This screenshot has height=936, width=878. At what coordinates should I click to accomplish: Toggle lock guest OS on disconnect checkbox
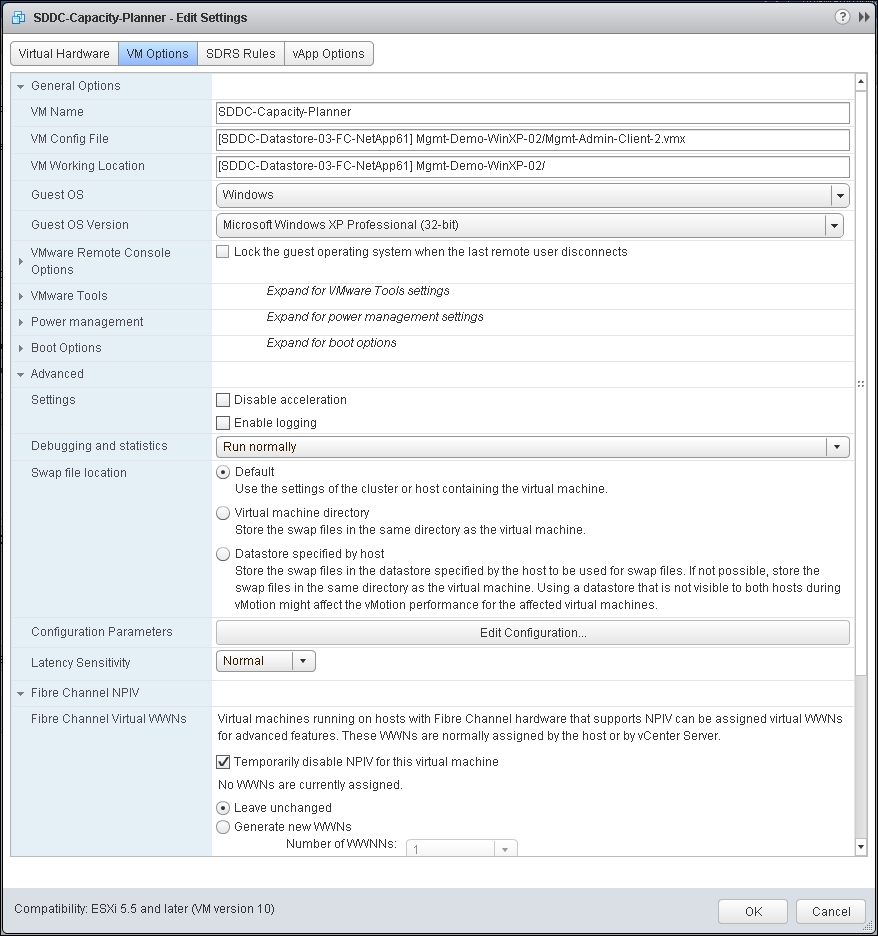click(x=223, y=252)
